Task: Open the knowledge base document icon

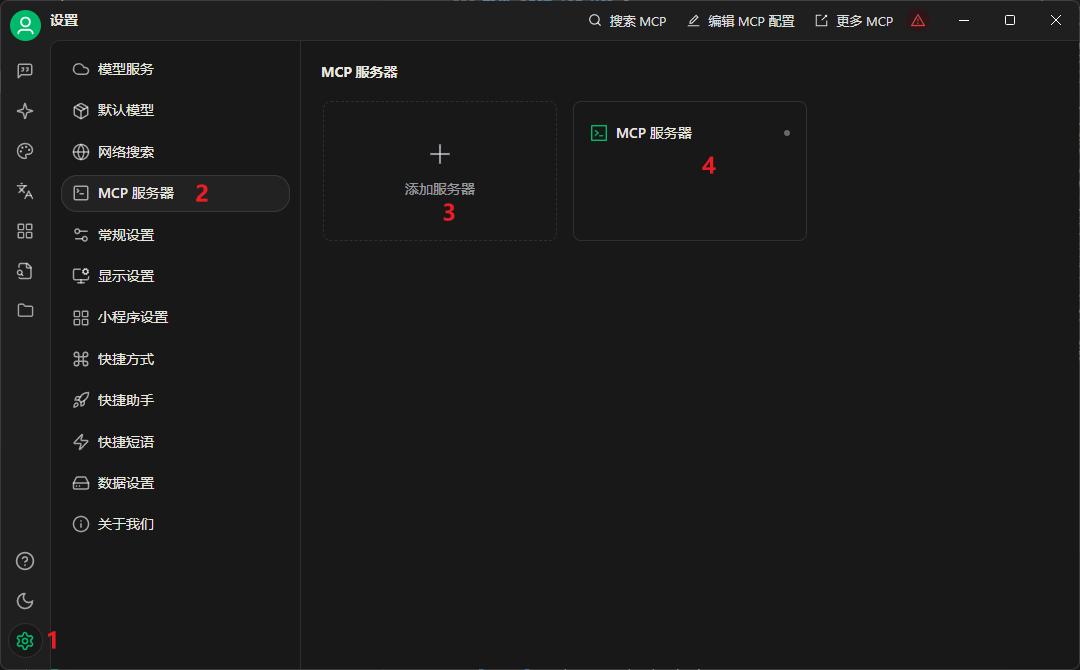Action: pyautogui.click(x=25, y=270)
